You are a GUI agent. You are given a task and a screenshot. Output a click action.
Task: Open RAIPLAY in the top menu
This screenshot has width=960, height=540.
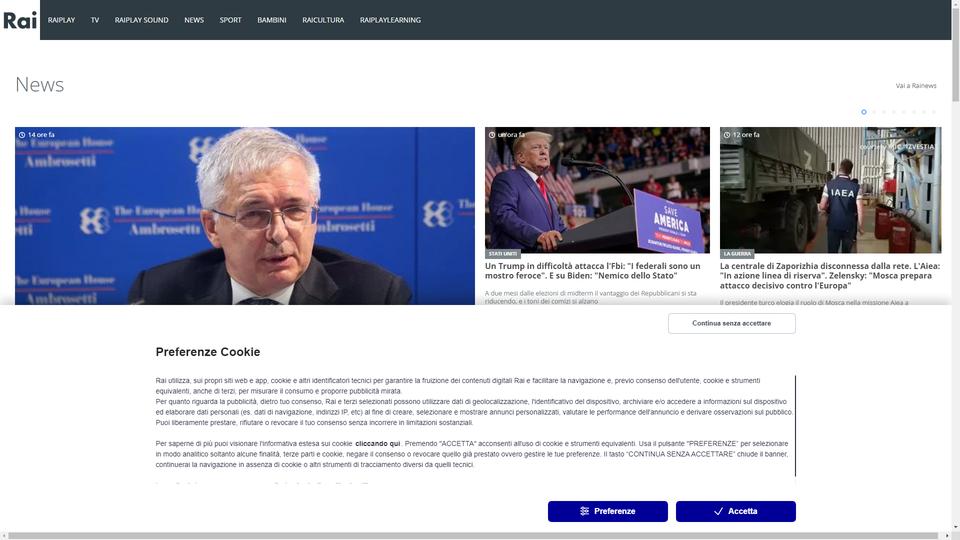pos(61,20)
